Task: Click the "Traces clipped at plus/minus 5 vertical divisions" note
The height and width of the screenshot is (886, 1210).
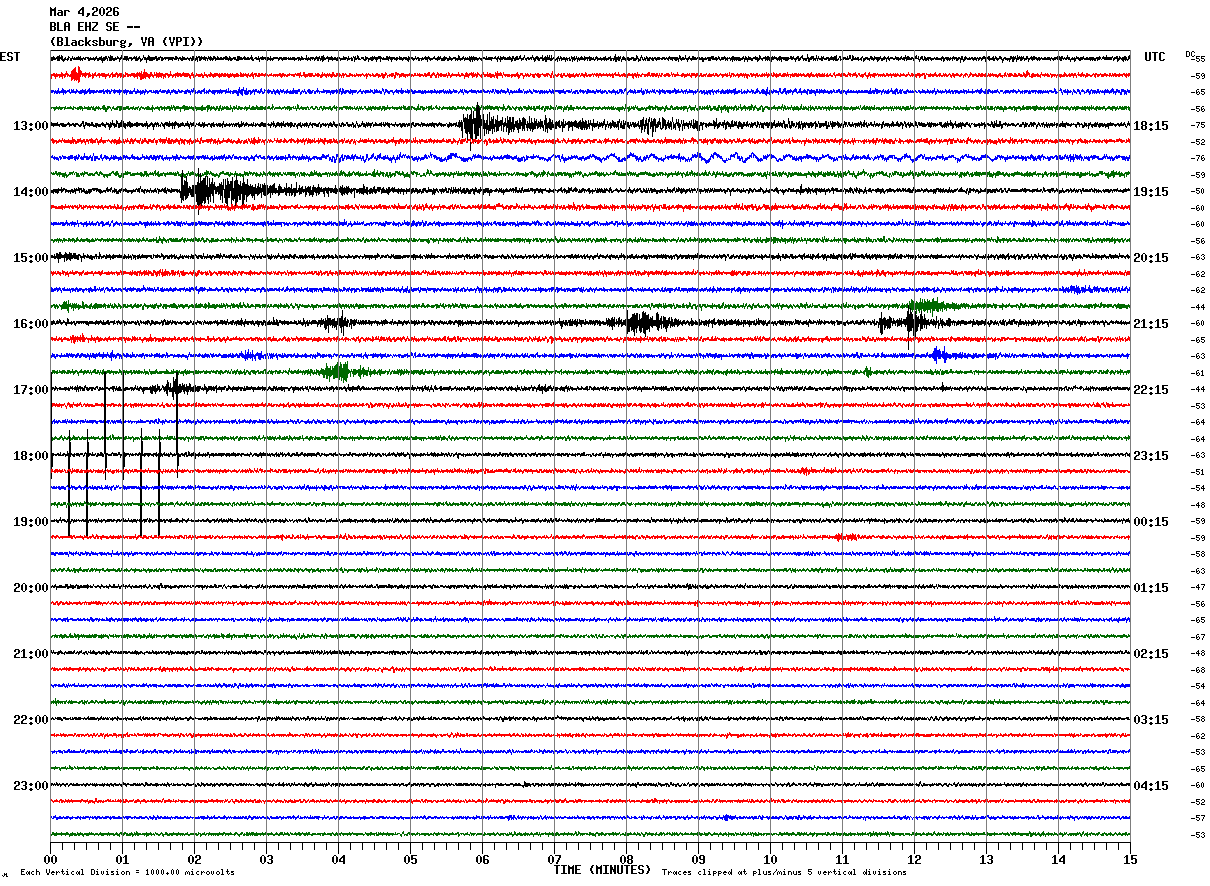Action: click(784, 872)
